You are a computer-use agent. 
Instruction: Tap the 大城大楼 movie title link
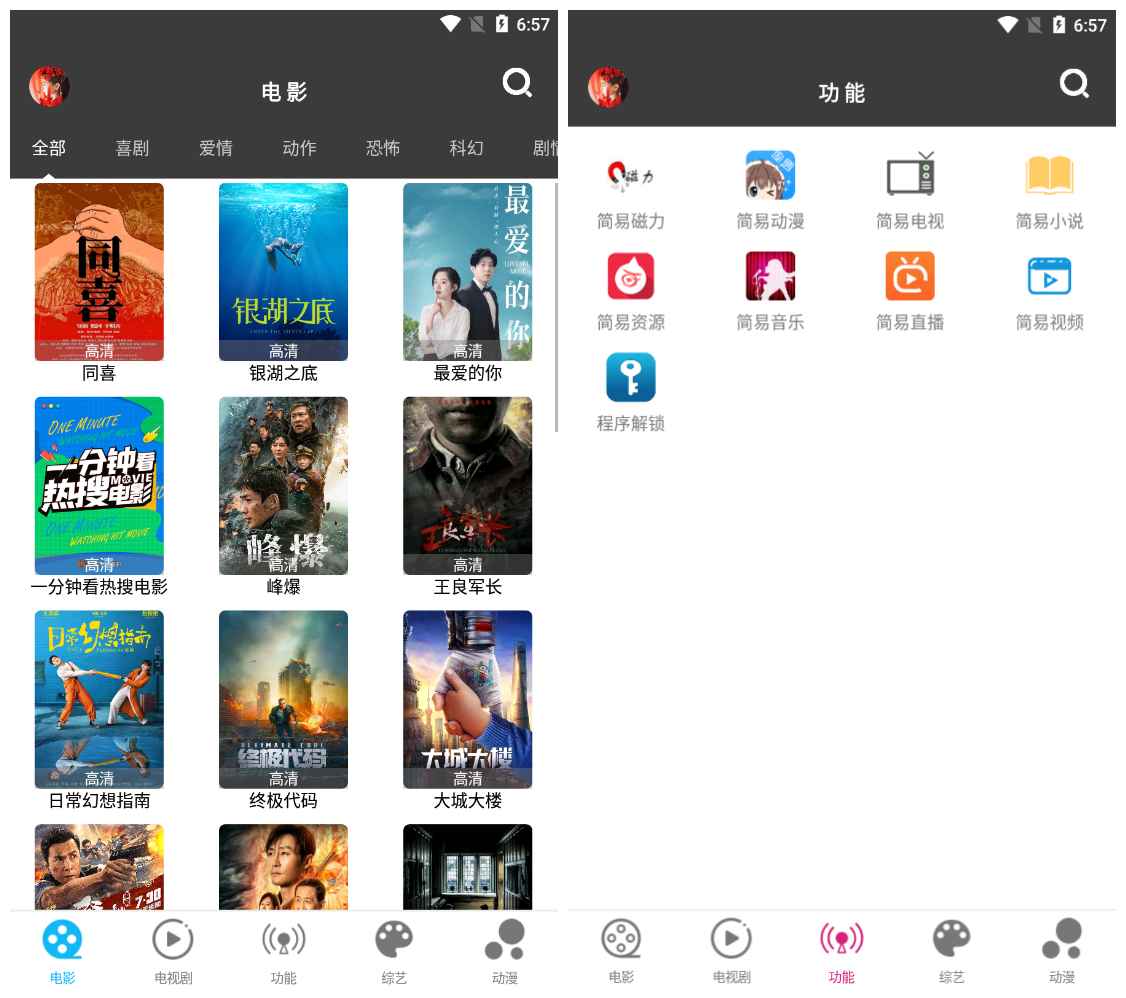click(x=467, y=801)
